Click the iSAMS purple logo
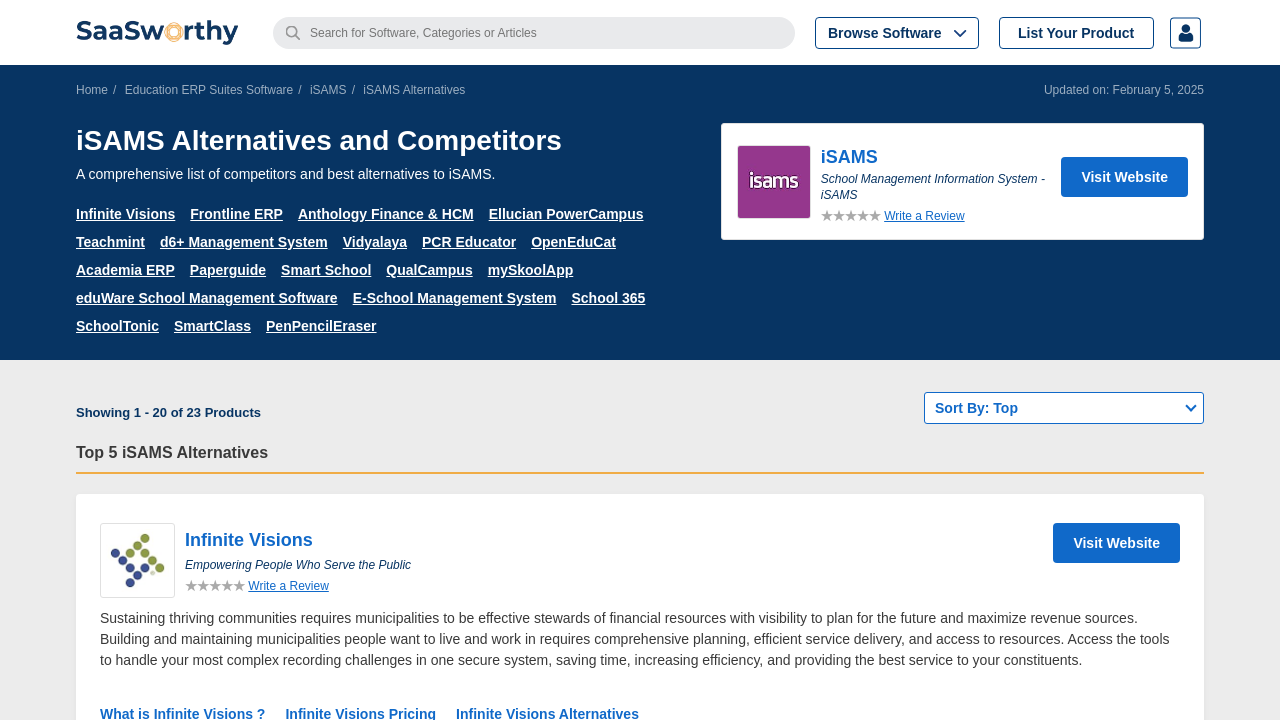 coord(774,182)
